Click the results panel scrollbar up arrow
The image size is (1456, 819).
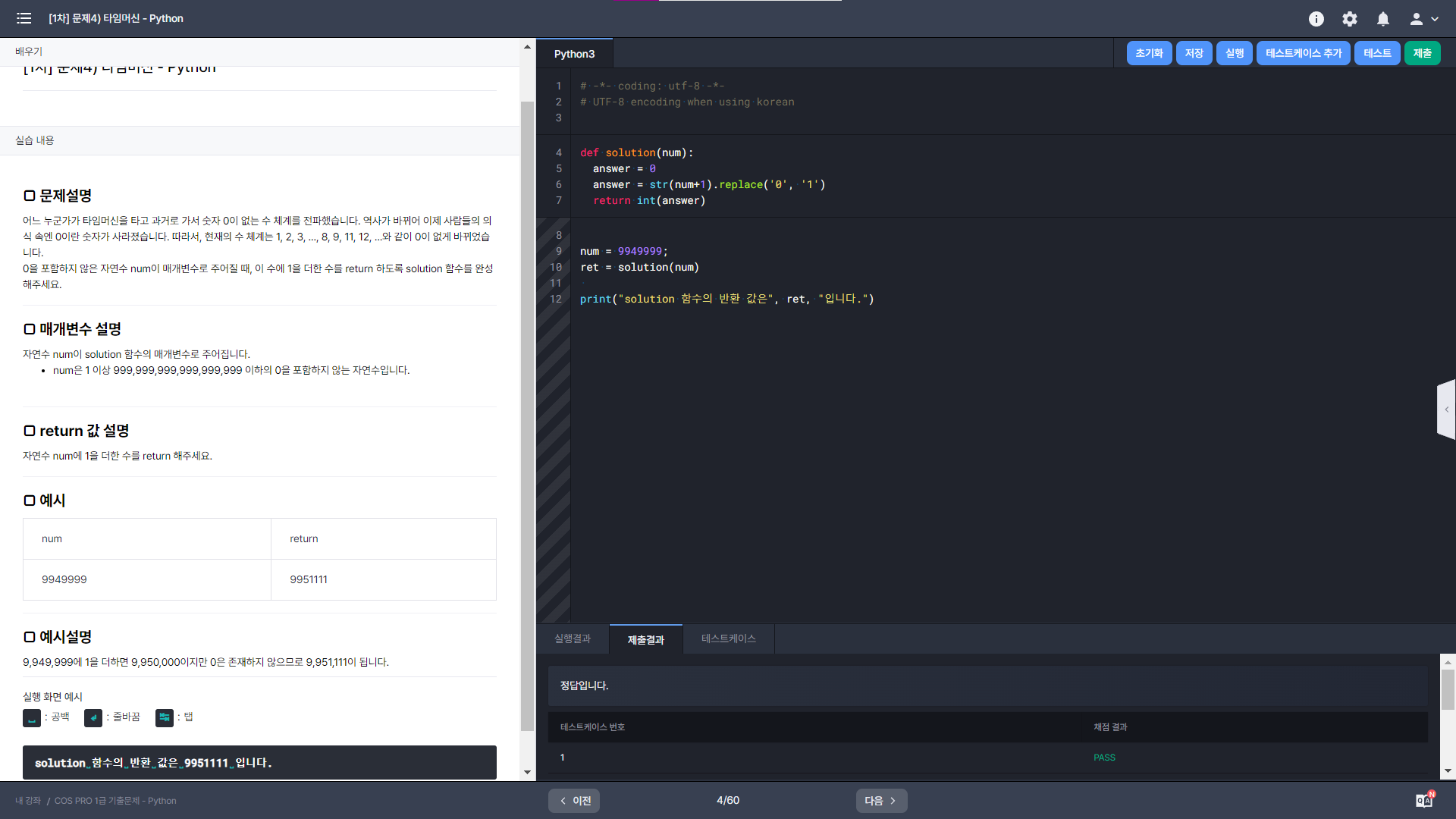[1448, 661]
